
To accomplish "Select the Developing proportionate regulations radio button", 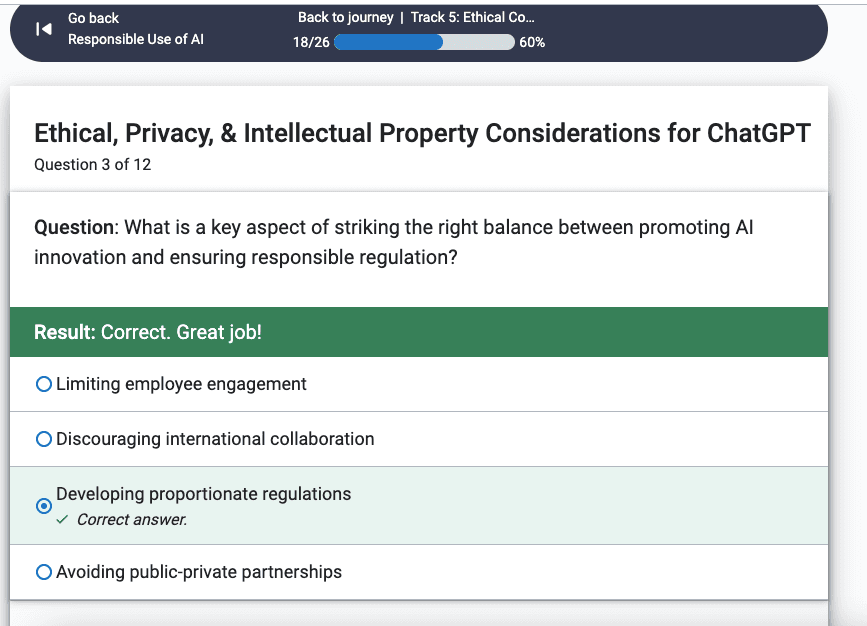I will pos(44,506).
